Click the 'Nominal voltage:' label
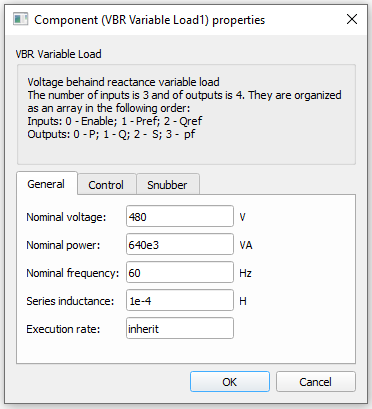The width and height of the screenshot is (372, 409). [x=66, y=217]
